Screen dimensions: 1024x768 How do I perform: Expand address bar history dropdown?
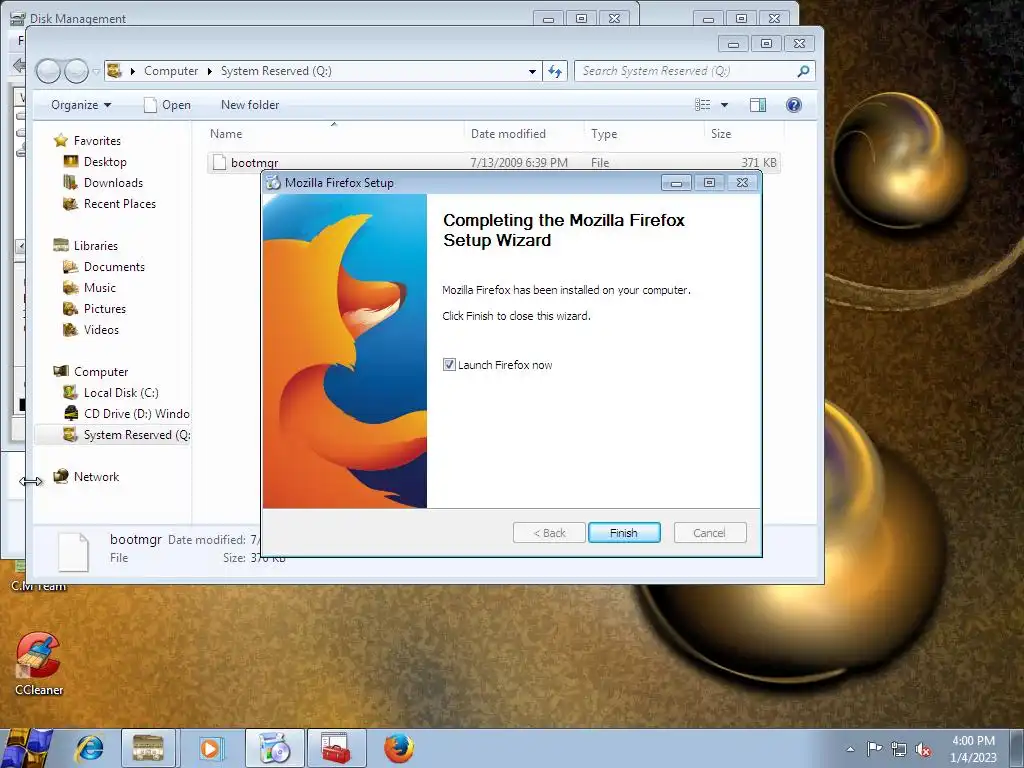pyautogui.click(x=532, y=71)
